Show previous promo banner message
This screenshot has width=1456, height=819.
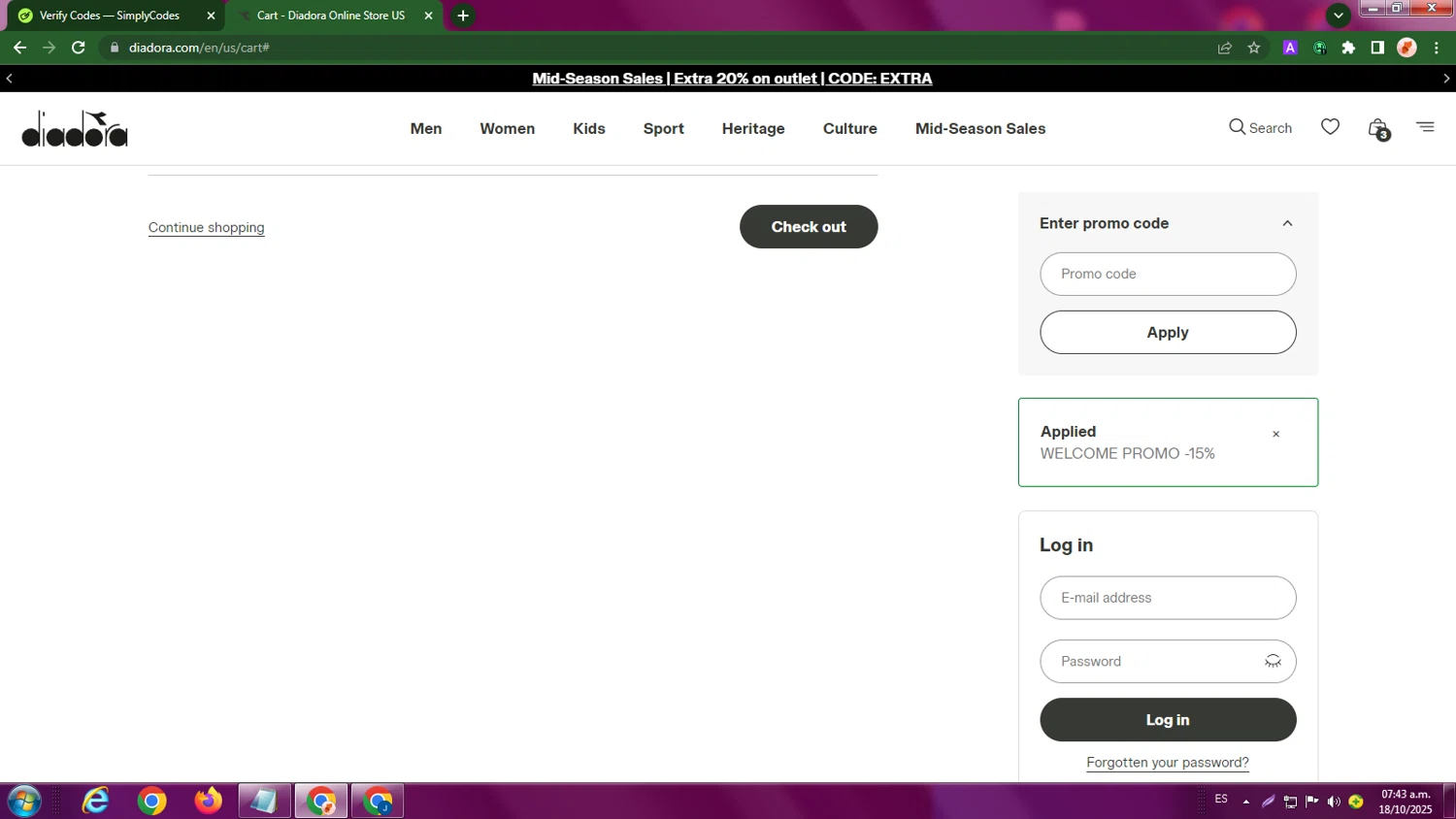[10, 79]
